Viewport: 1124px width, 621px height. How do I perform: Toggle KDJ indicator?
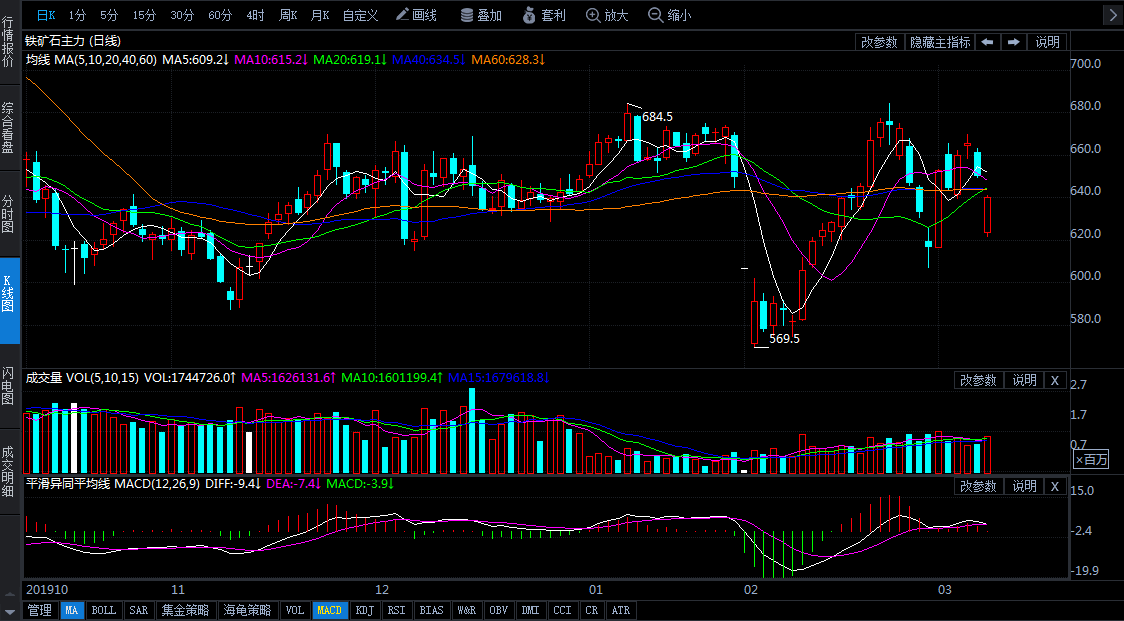point(365,610)
